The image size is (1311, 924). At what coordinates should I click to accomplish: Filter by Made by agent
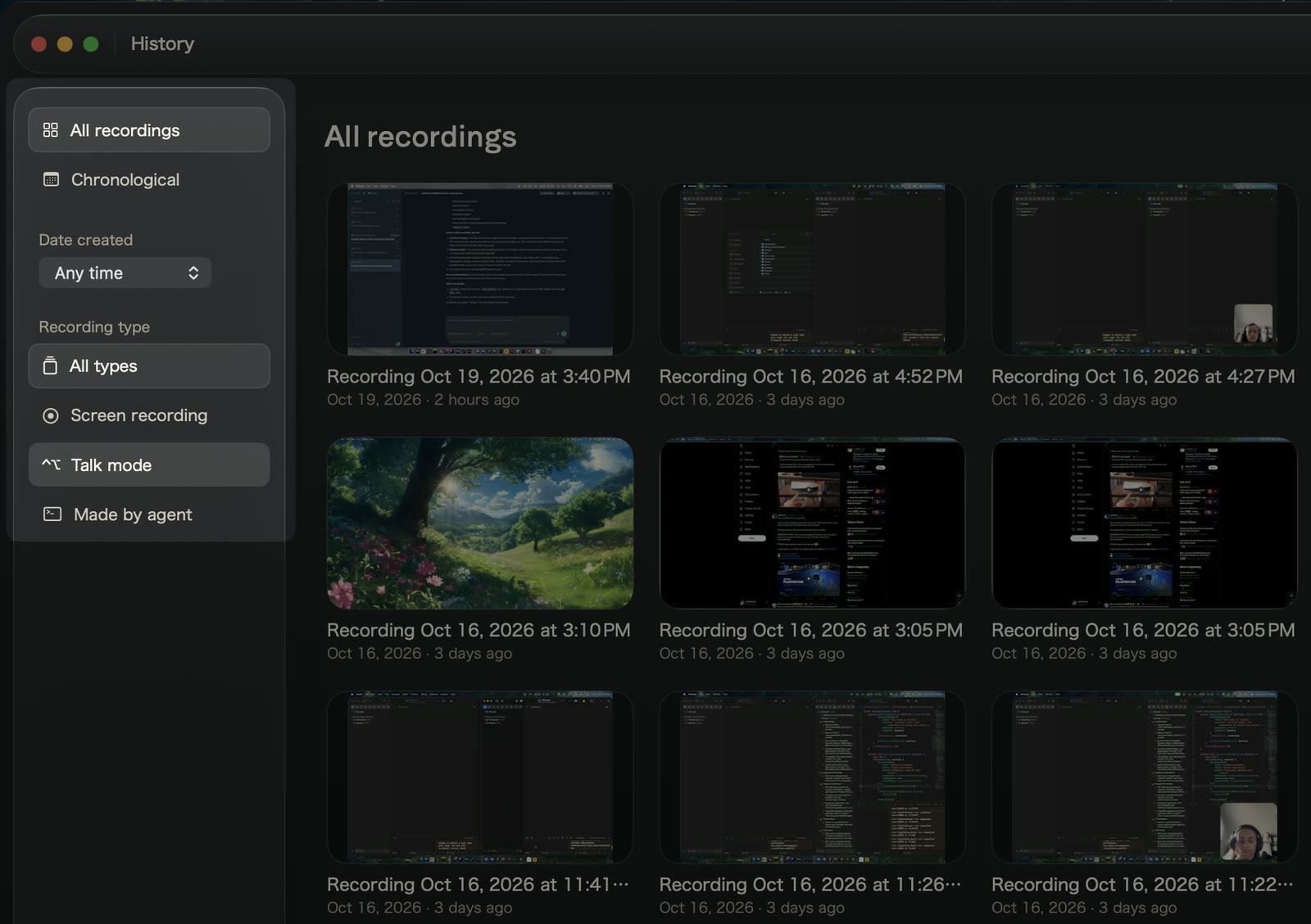(149, 514)
